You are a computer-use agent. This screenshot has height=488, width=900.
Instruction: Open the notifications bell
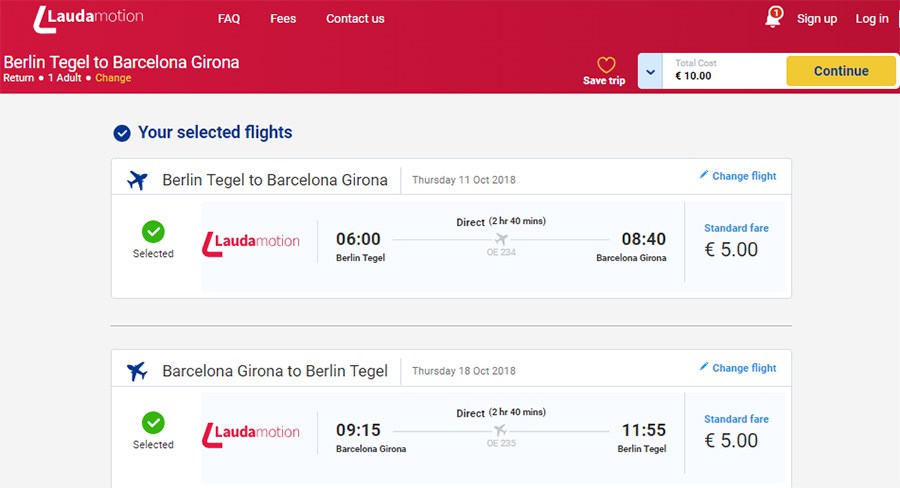click(773, 18)
